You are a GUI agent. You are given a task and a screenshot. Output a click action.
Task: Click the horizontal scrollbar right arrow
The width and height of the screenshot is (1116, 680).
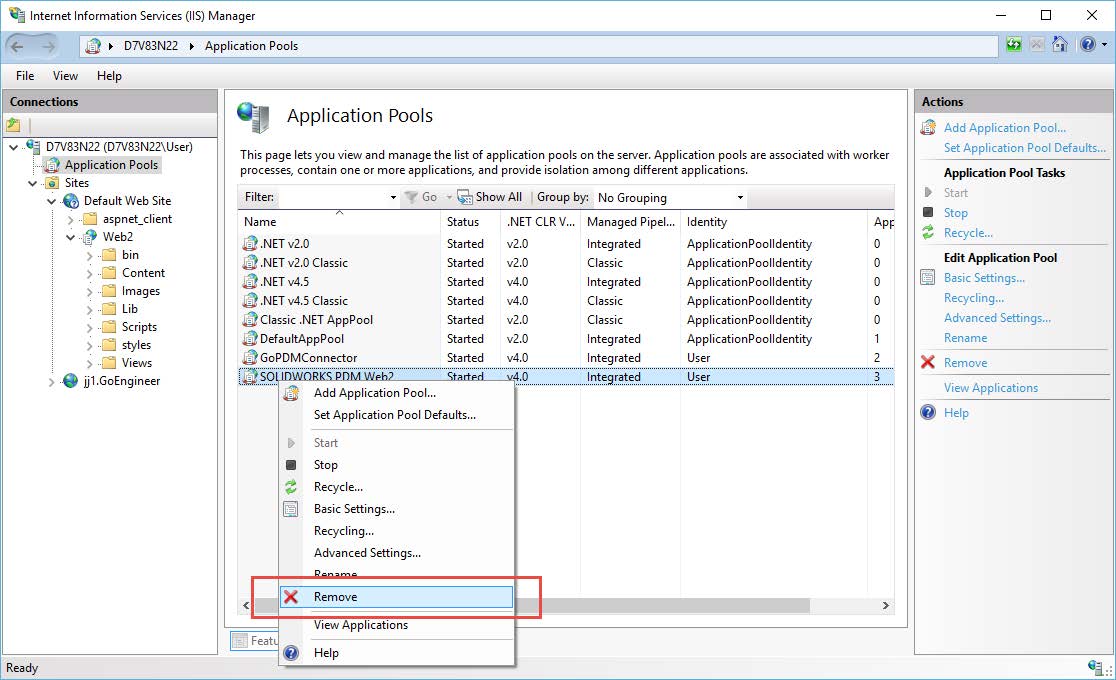click(x=884, y=605)
